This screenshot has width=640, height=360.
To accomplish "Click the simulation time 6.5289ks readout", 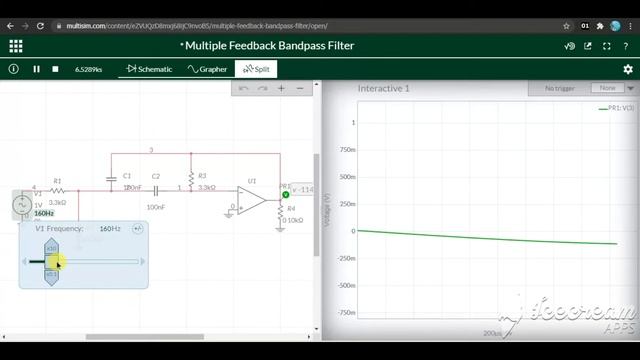I will click(89, 69).
